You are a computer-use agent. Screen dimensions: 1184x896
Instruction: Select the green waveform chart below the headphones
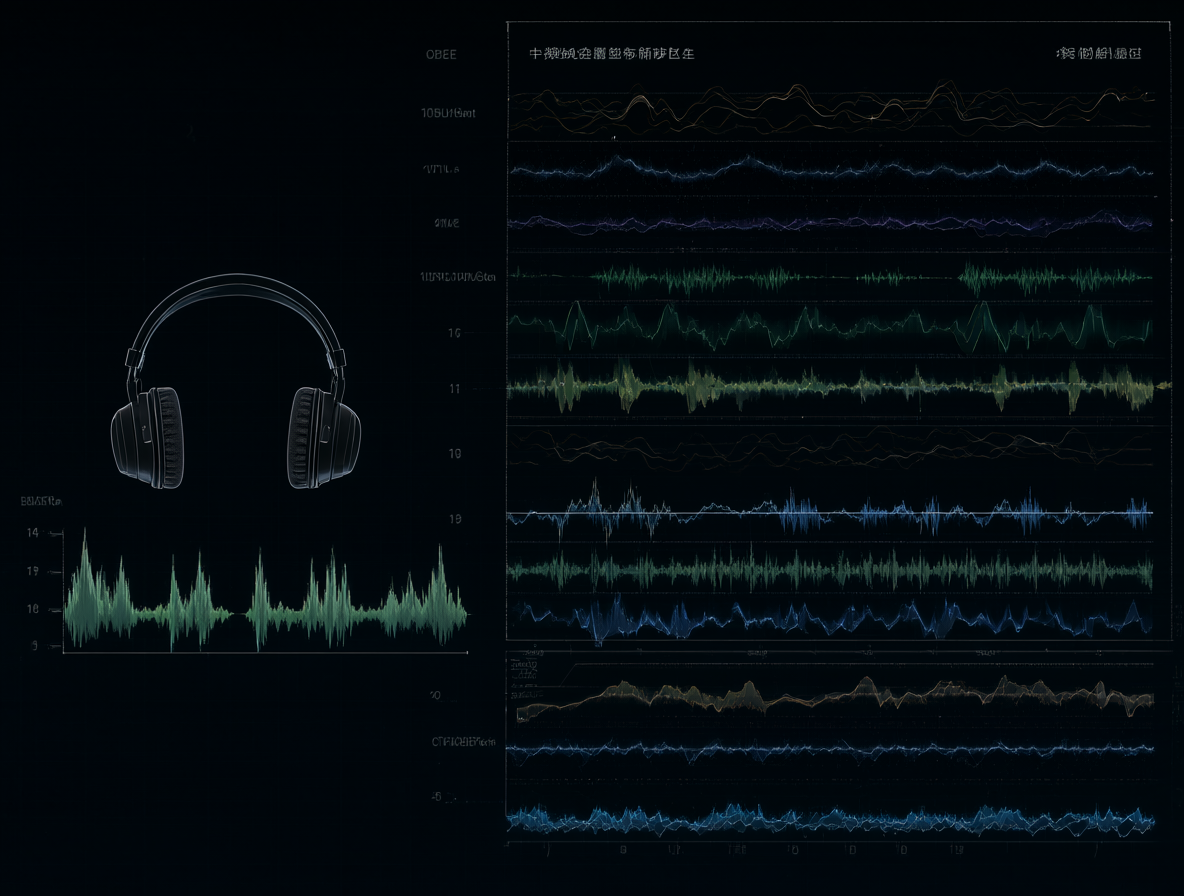[x=265, y=591]
